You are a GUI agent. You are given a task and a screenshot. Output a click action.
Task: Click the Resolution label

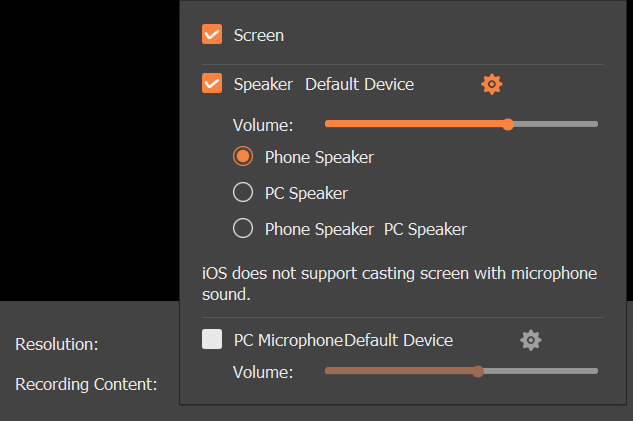(57, 345)
